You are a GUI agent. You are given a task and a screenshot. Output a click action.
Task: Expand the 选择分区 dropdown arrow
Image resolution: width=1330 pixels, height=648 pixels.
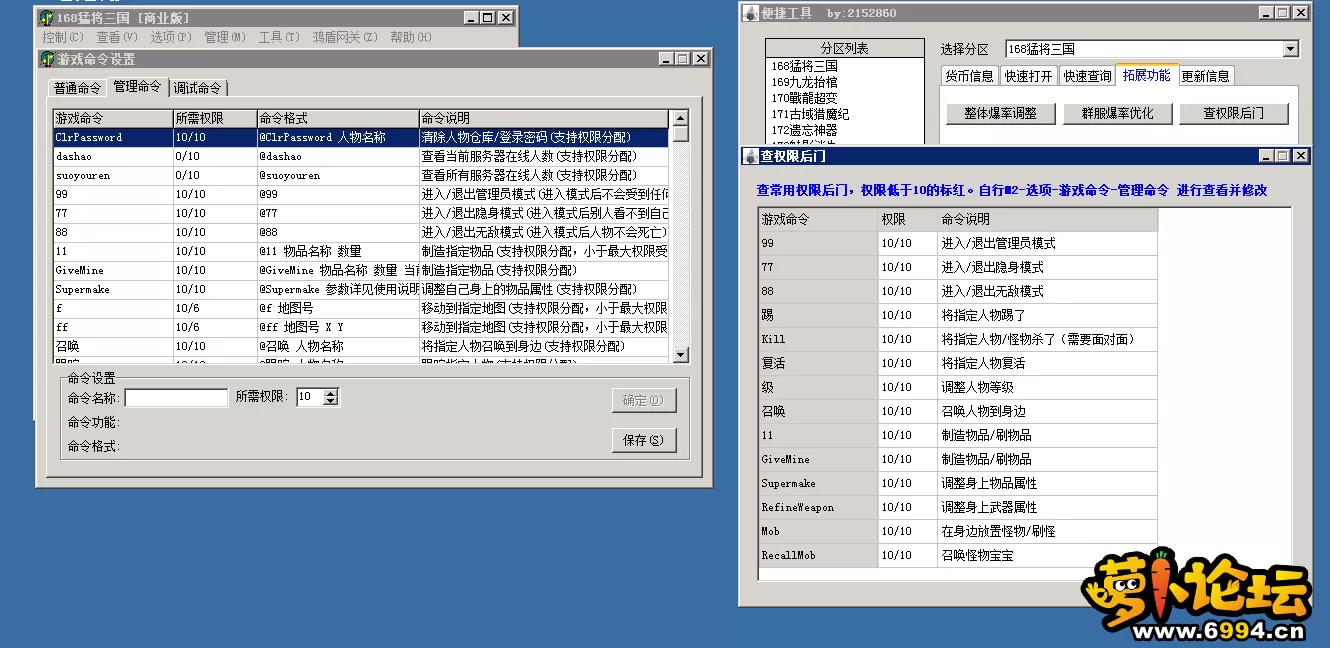tap(1290, 49)
